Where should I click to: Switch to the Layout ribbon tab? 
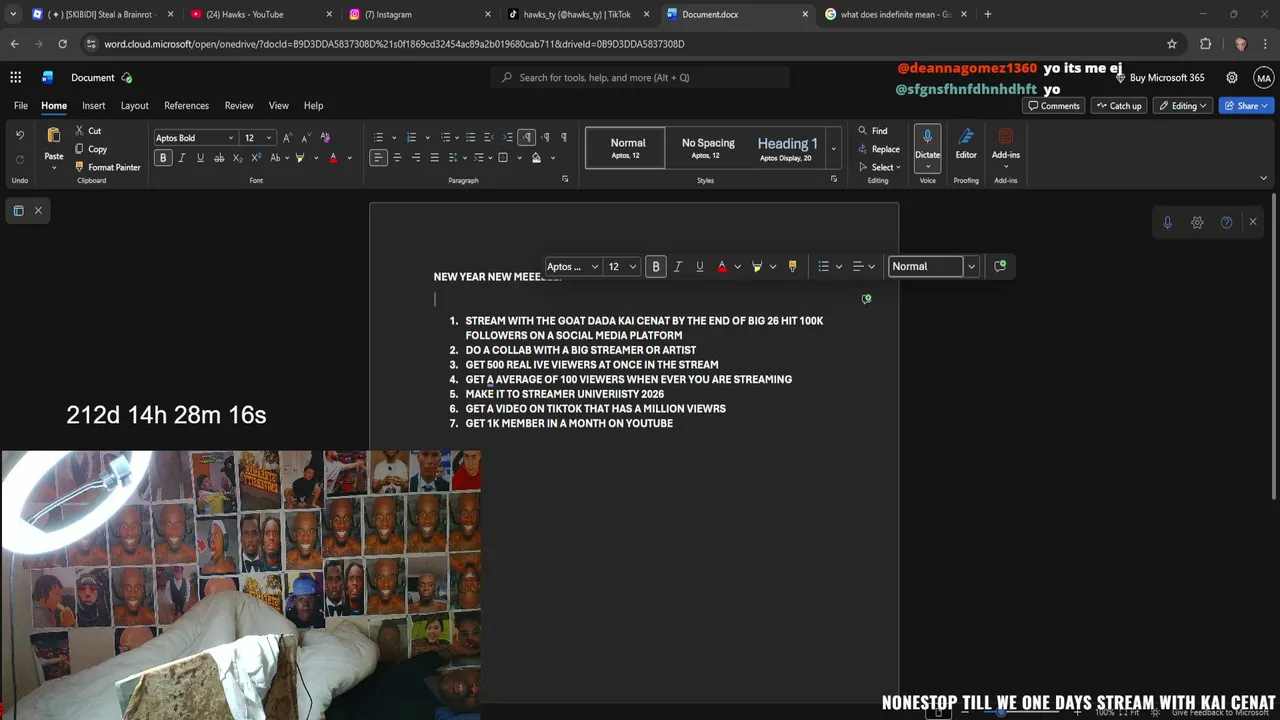click(134, 105)
